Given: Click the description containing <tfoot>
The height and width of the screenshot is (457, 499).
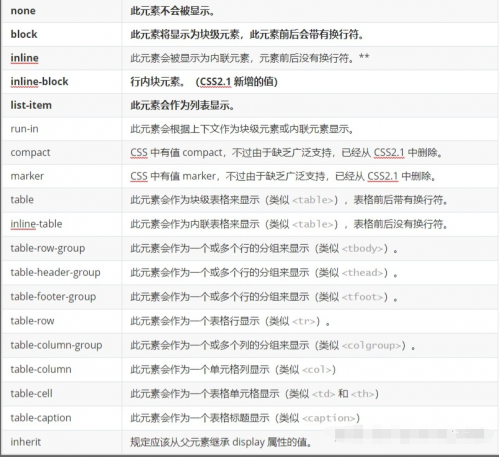Looking at the screenshot, I should coord(264,297).
